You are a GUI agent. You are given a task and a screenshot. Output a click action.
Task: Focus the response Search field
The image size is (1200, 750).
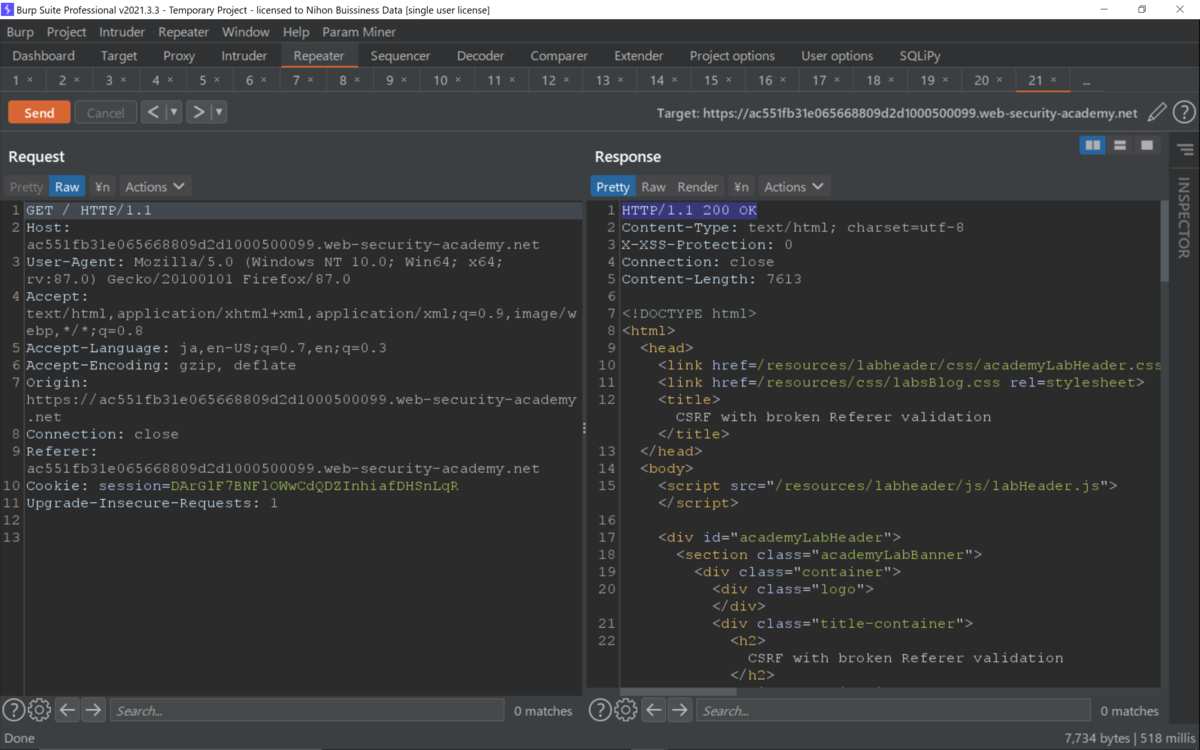point(893,710)
